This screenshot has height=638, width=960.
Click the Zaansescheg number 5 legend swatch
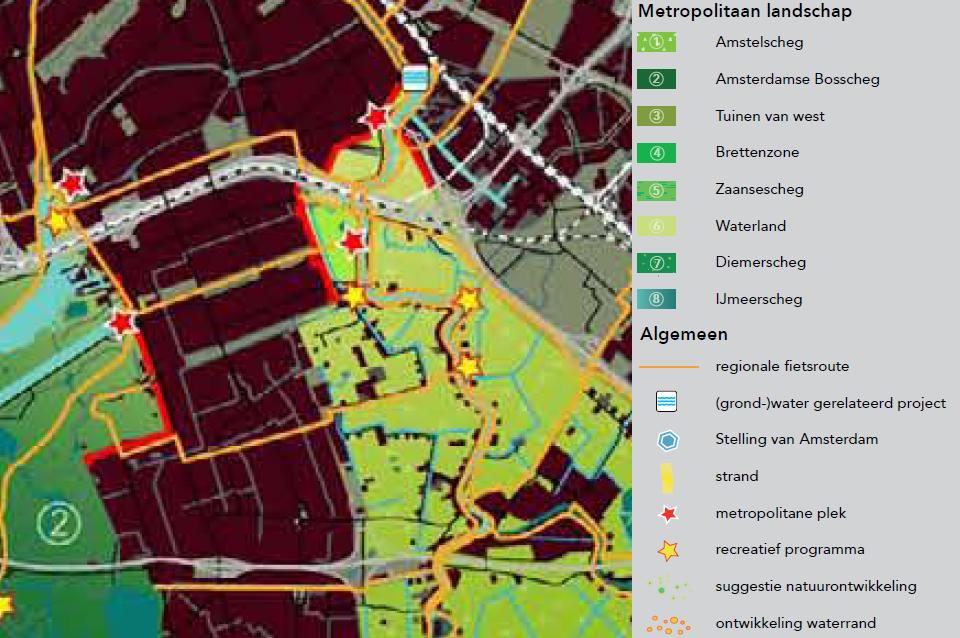click(x=656, y=190)
